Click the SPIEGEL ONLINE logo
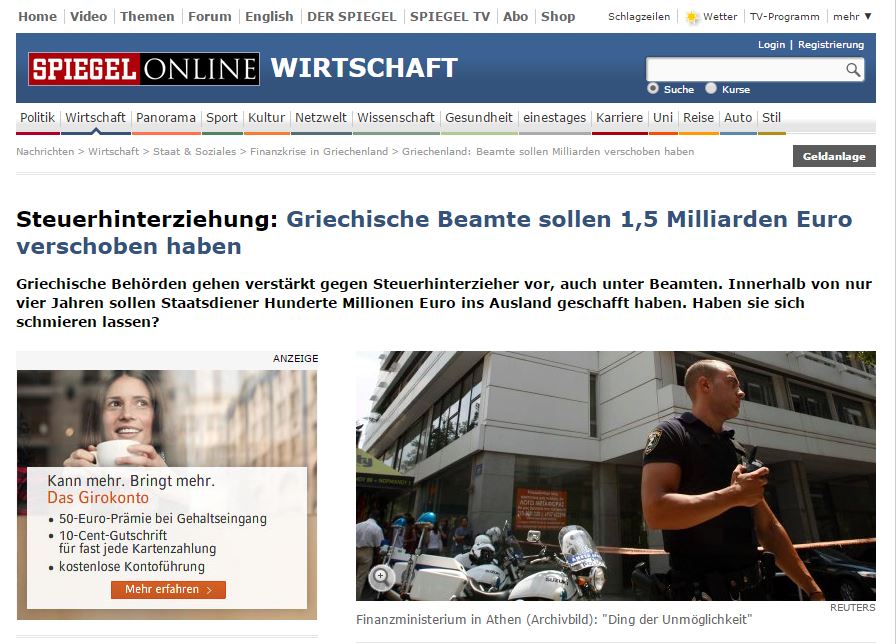 click(x=143, y=69)
